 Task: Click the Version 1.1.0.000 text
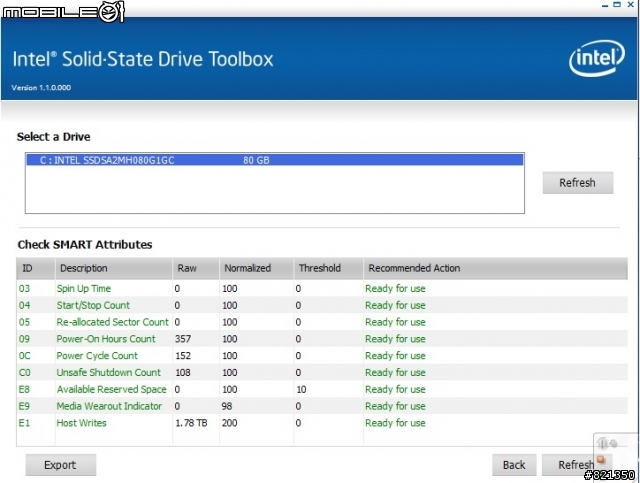[41, 87]
